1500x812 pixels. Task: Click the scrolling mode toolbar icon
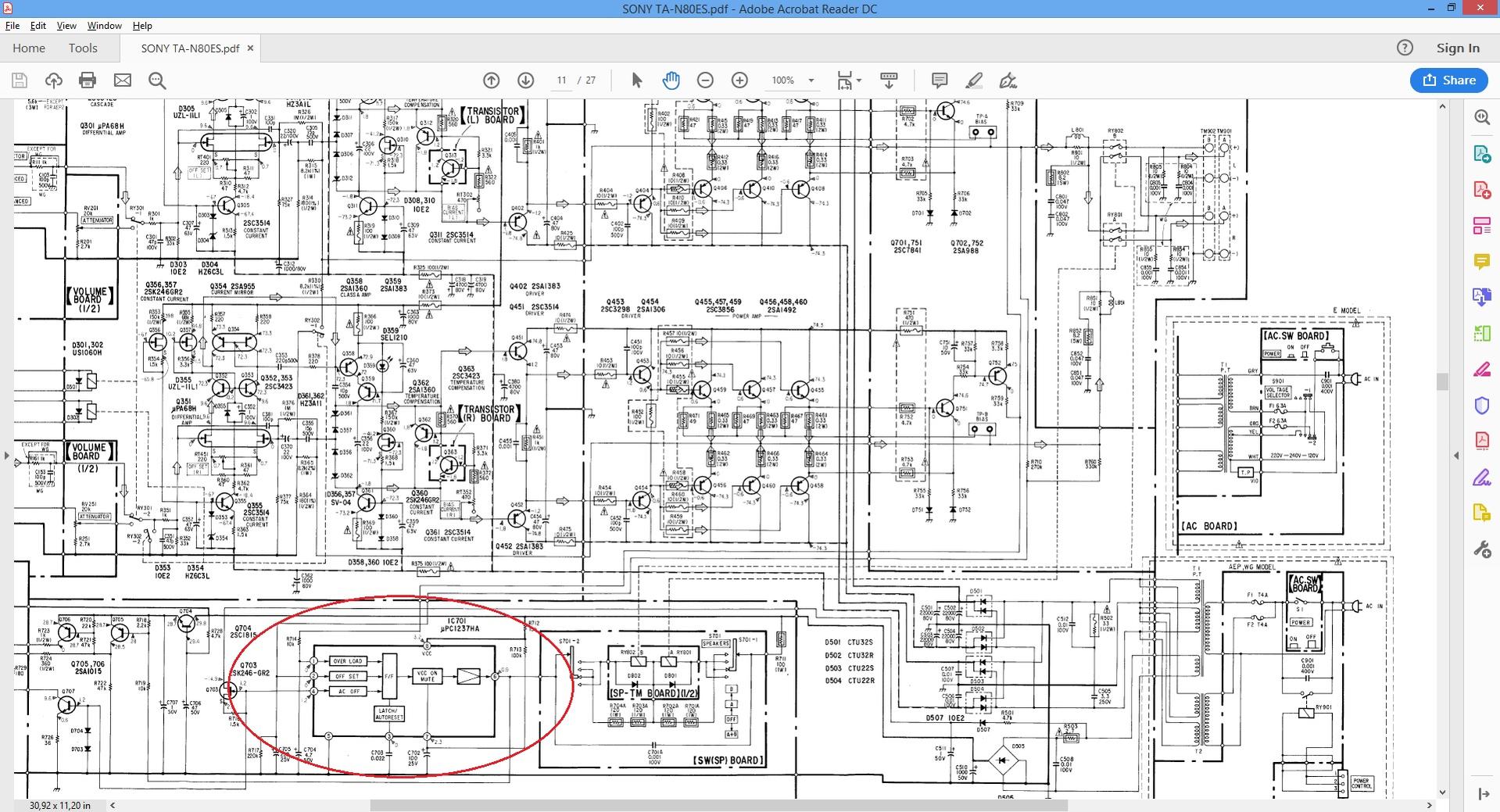point(889,80)
